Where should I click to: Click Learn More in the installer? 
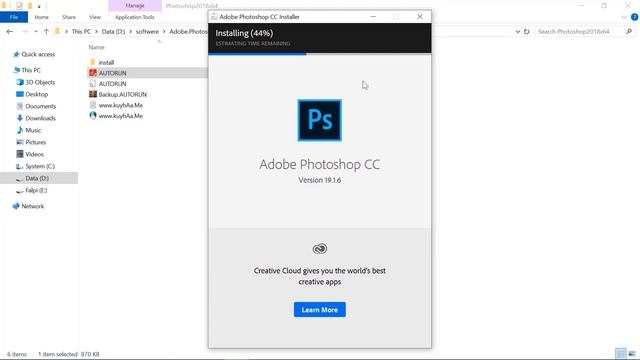coord(320,310)
